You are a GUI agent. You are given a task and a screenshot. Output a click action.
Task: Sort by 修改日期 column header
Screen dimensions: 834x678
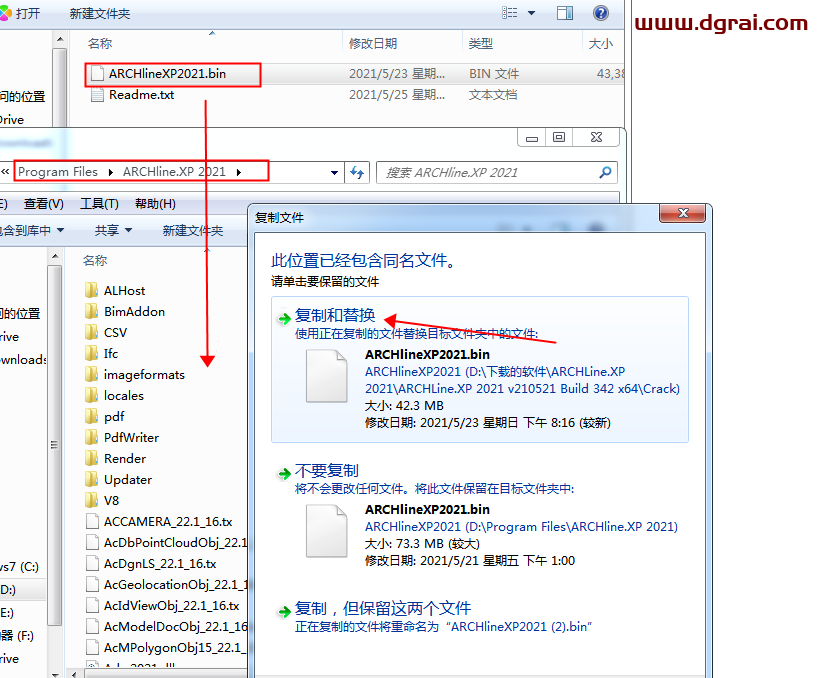tap(373, 44)
